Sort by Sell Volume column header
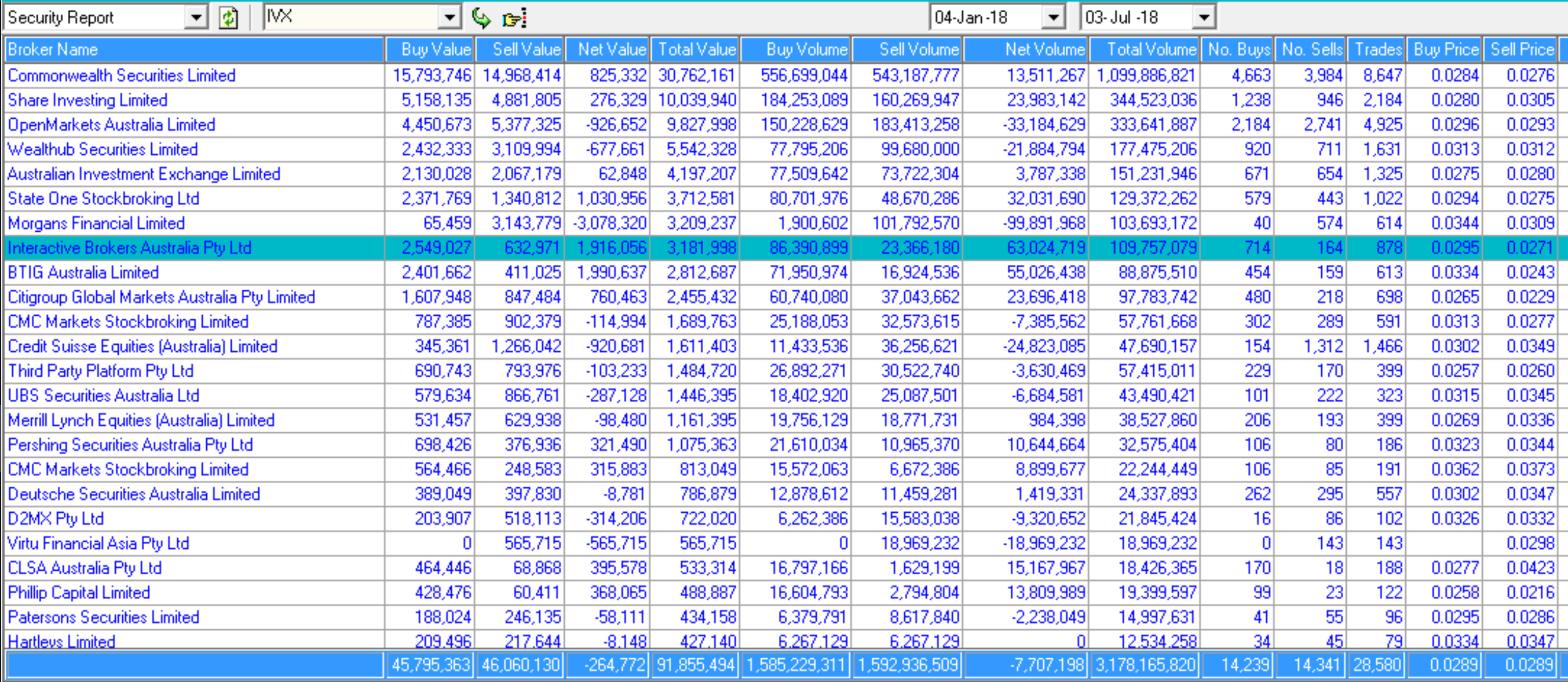The width and height of the screenshot is (1568, 682). (x=908, y=49)
